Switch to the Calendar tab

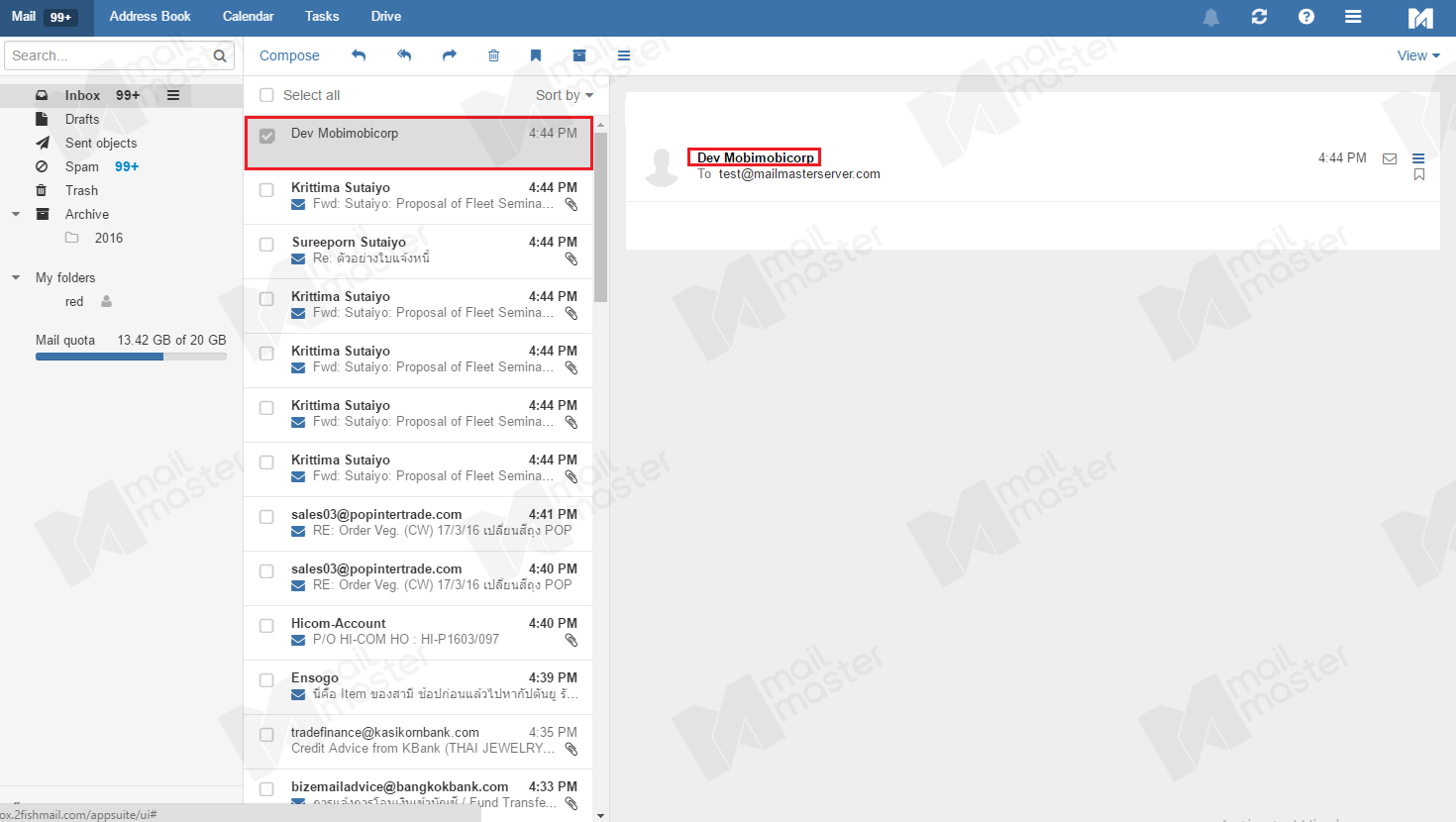248,16
